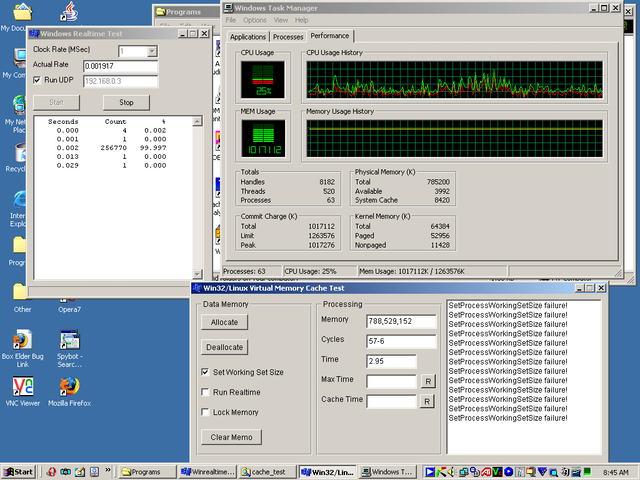Click the MEM Usage meter
This screenshot has width=640, height=480.
262,138
